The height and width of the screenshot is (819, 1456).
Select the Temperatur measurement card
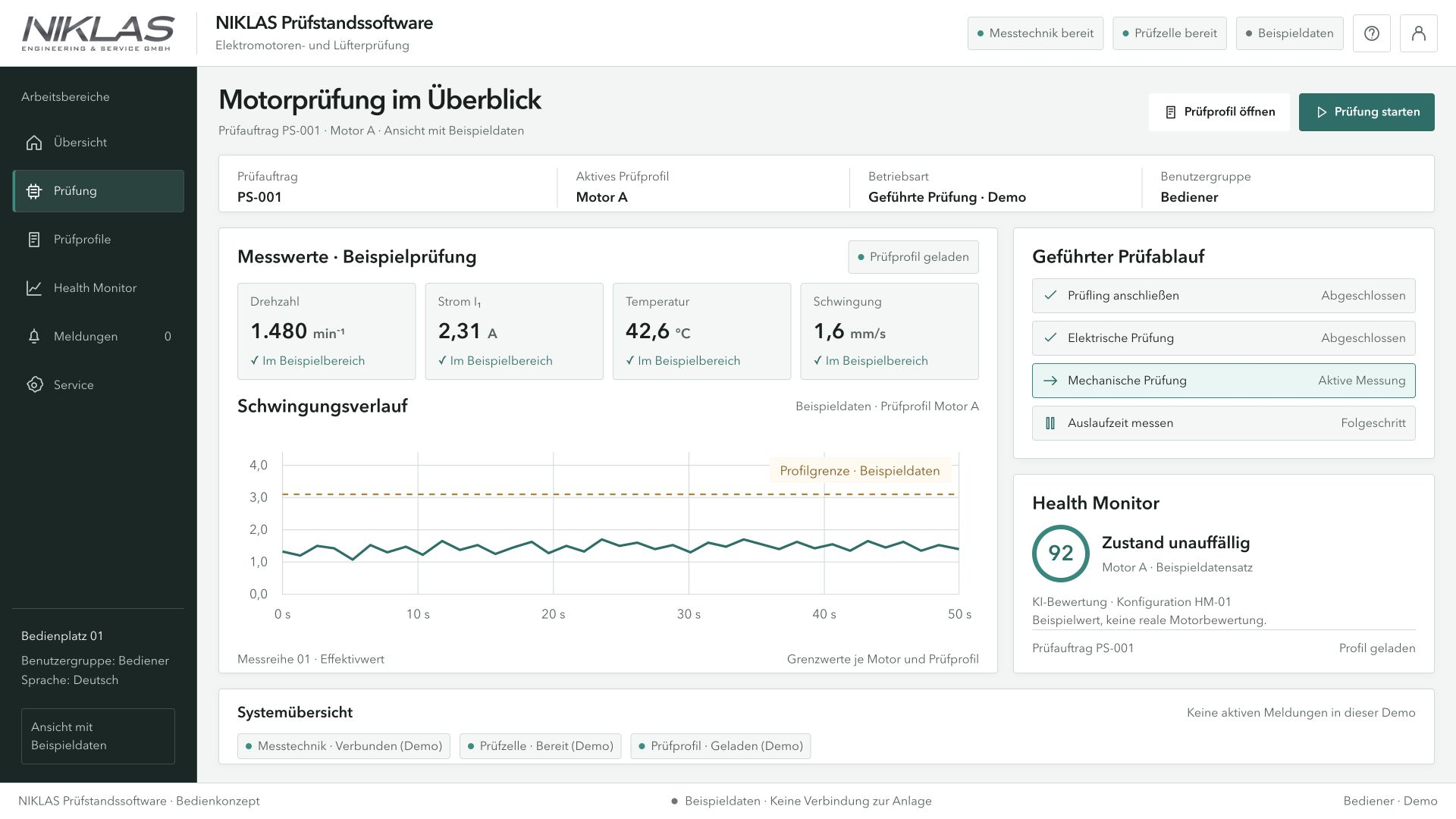tap(701, 331)
